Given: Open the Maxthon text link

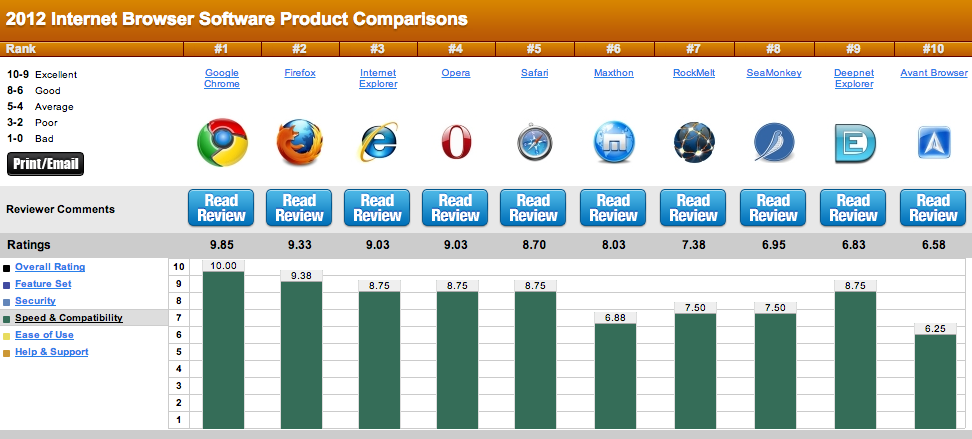Looking at the screenshot, I should (x=614, y=73).
